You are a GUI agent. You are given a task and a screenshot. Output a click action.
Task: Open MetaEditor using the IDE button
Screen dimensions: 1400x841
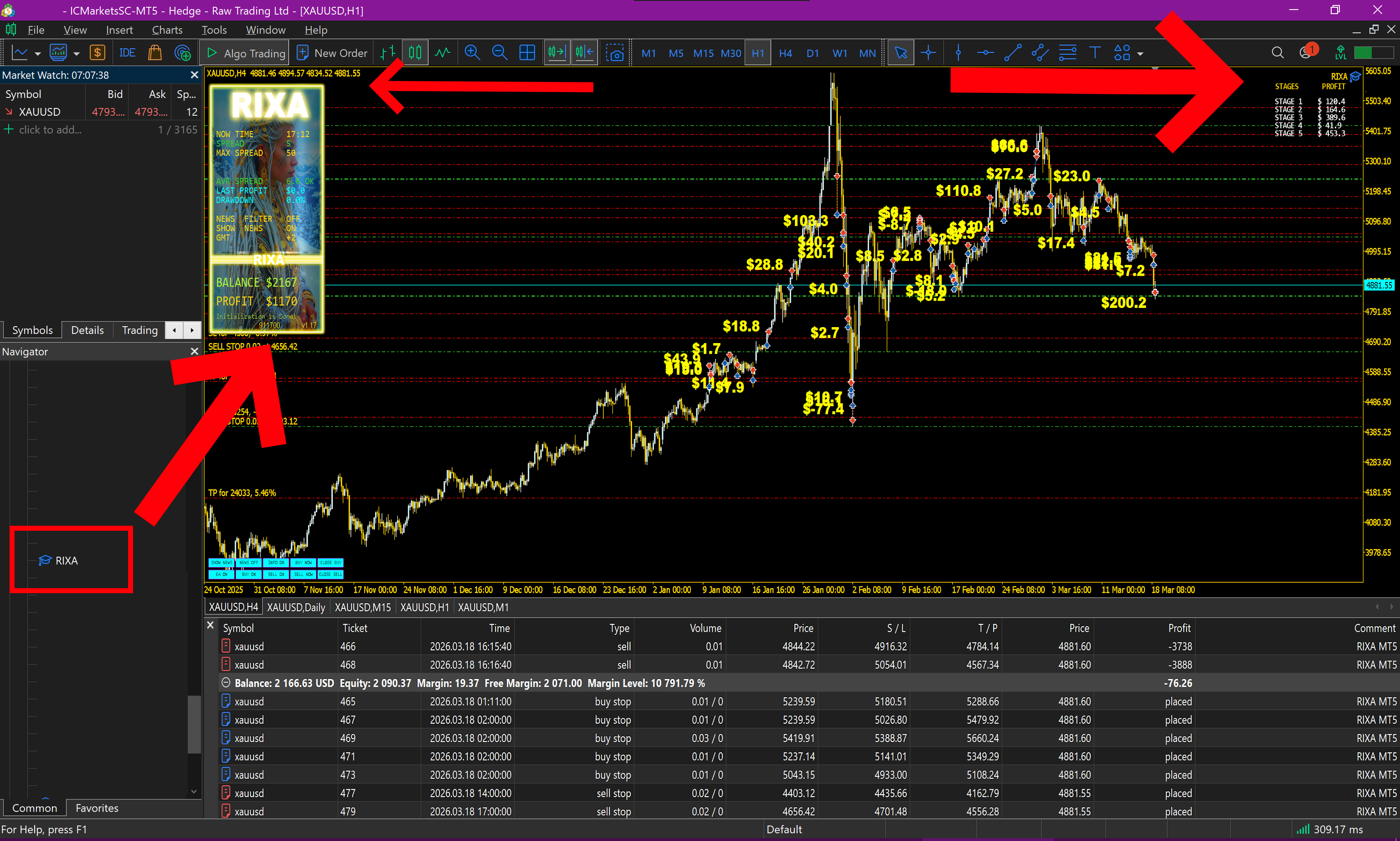pos(127,53)
